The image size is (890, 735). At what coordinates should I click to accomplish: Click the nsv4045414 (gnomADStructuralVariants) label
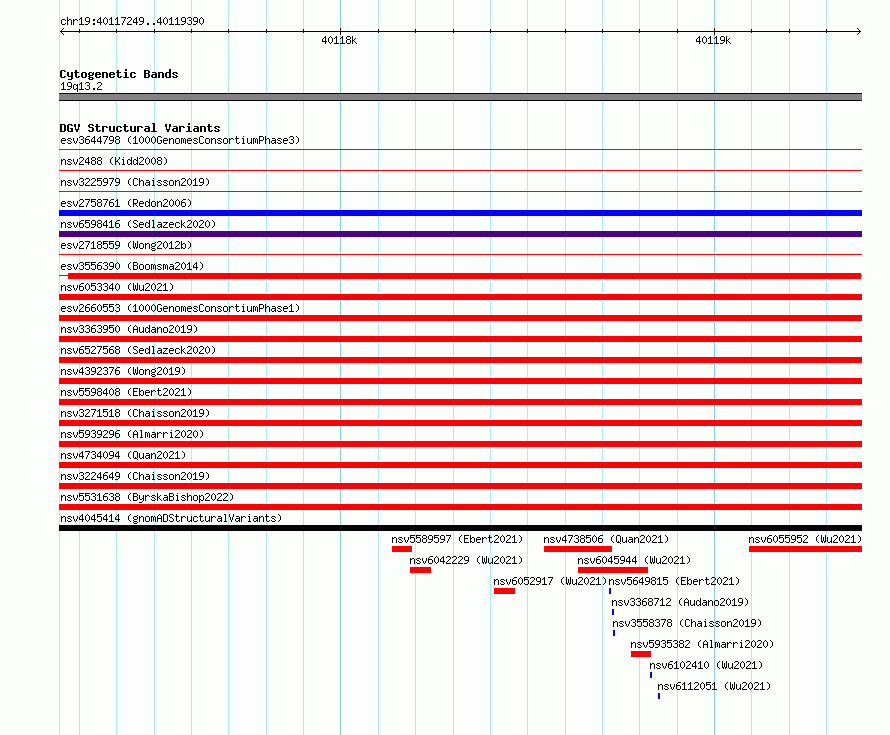point(171,518)
